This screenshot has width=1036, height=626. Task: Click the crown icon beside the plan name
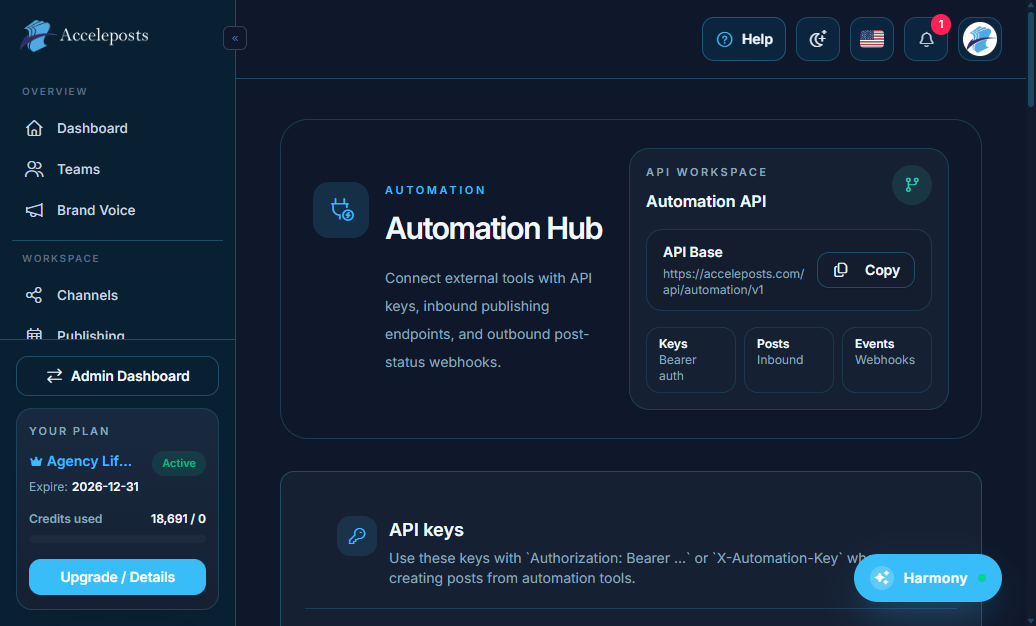click(36, 461)
